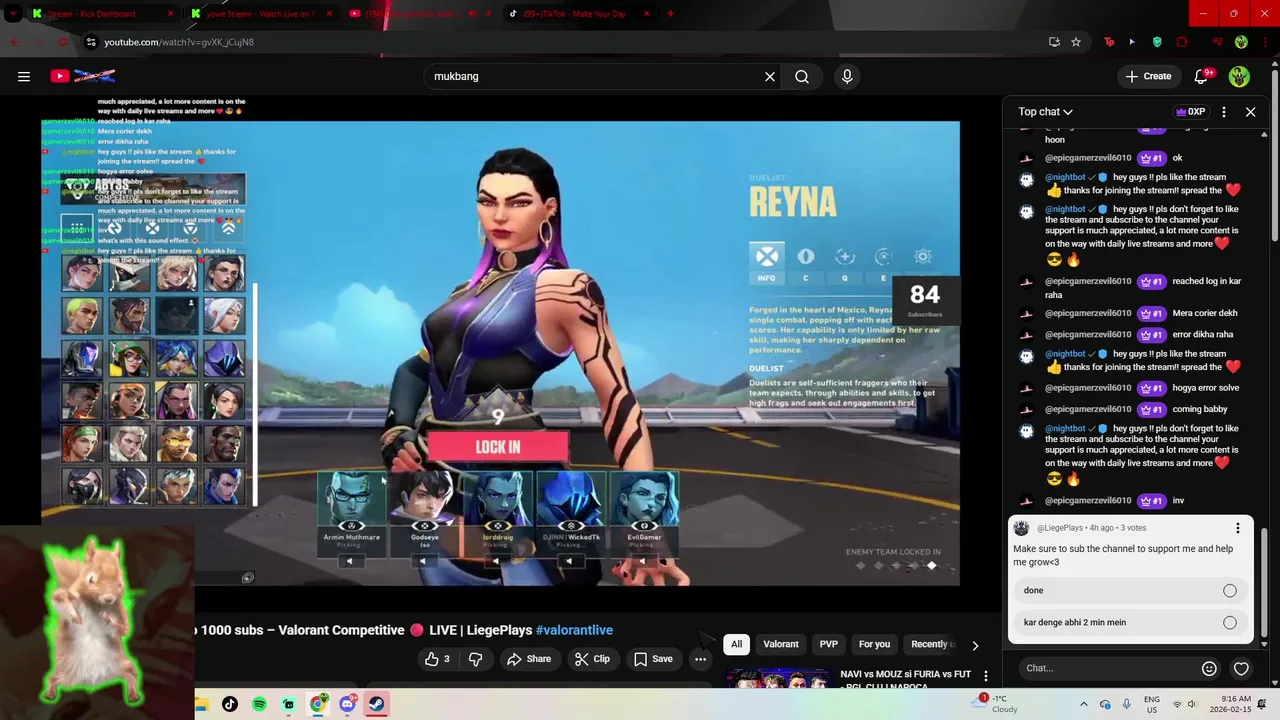Open volume control in system tray
The width and height of the screenshot is (1280, 720).
(x=1194, y=704)
